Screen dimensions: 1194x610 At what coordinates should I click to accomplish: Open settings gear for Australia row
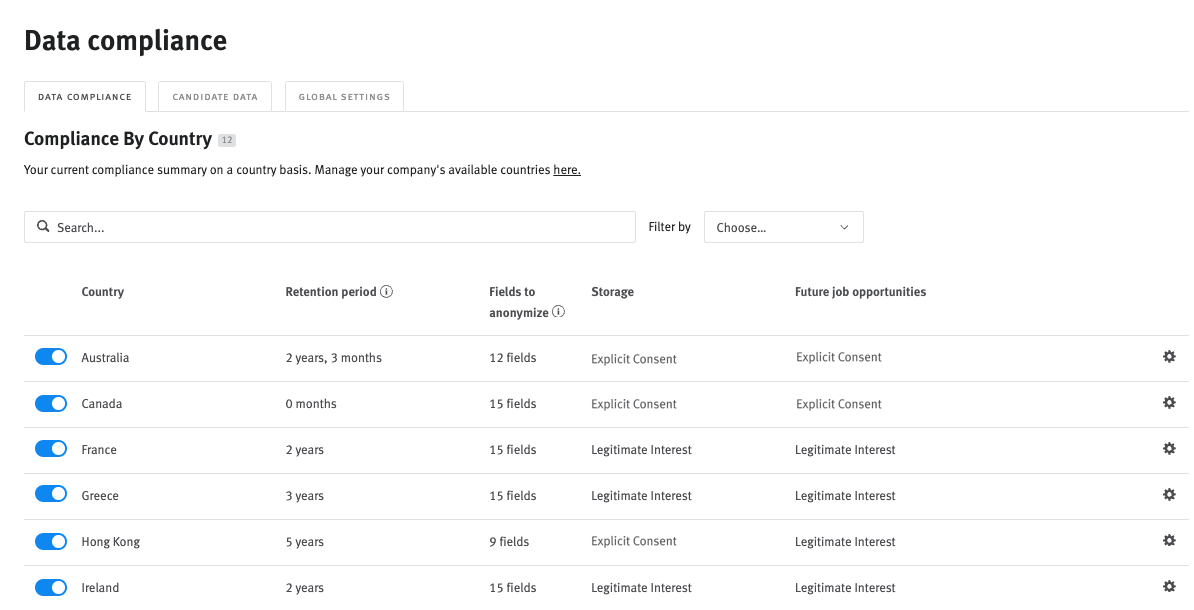point(1169,355)
